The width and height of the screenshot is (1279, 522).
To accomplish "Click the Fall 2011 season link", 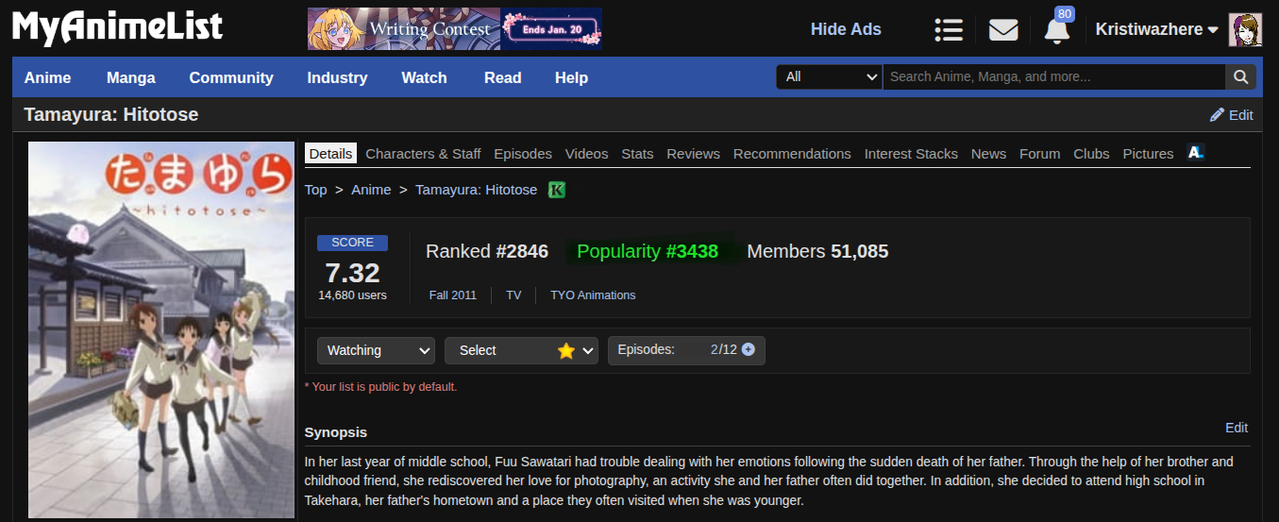I will pos(453,295).
